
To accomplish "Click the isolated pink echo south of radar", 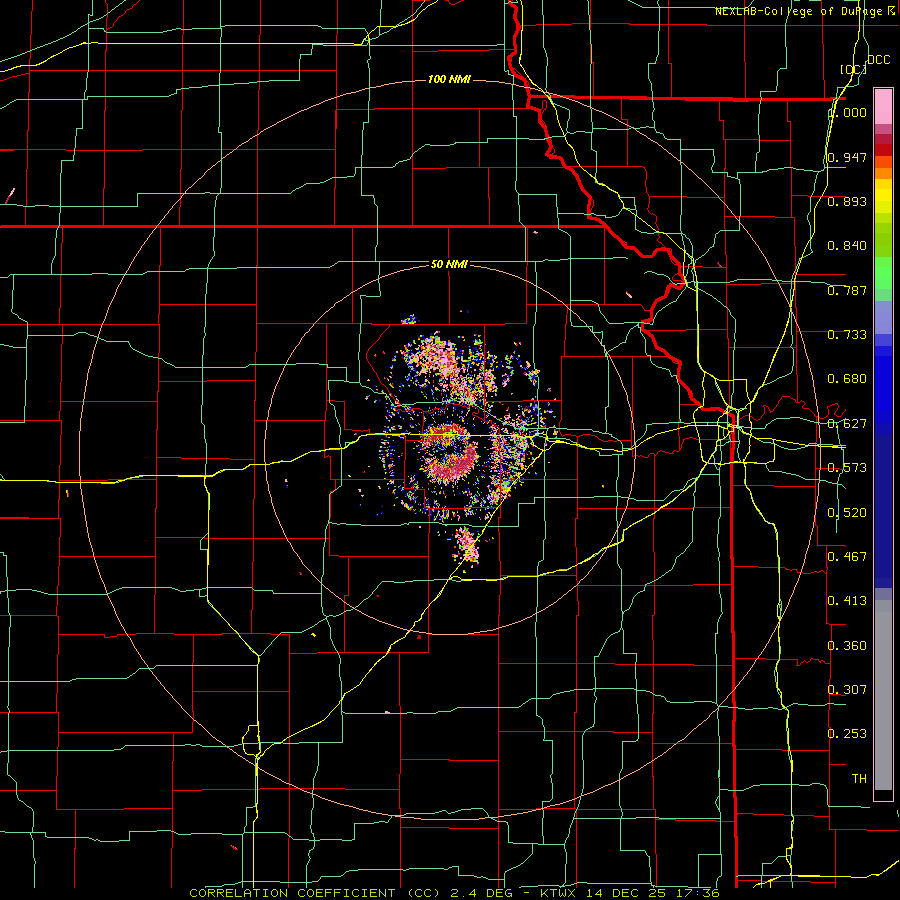I will coord(467,545).
